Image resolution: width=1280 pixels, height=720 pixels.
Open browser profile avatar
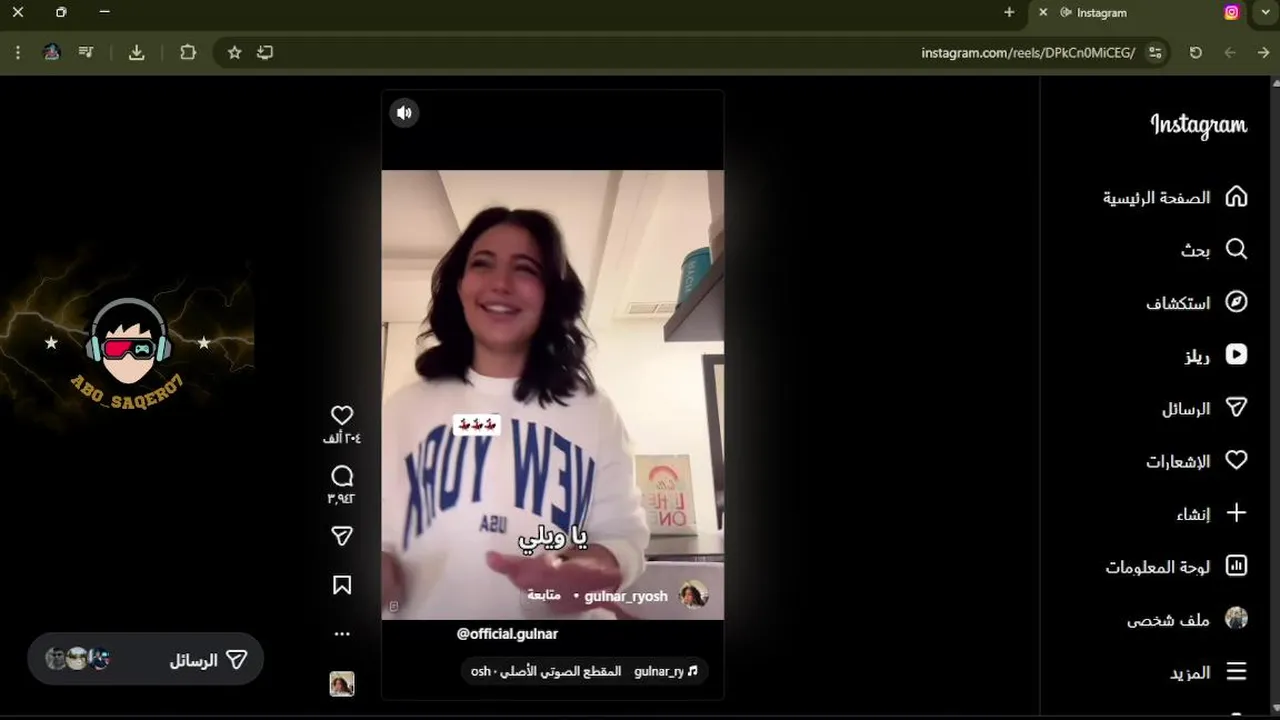pyautogui.click(x=52, y=53)
